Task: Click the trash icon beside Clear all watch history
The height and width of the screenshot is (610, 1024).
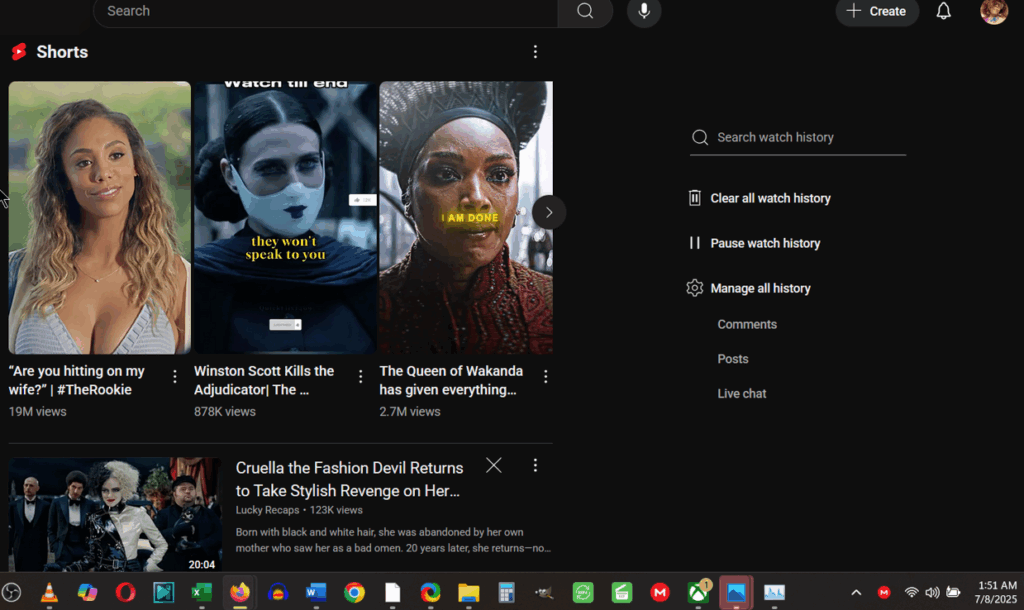Action: pyautogui.click(x=695, y=198)
